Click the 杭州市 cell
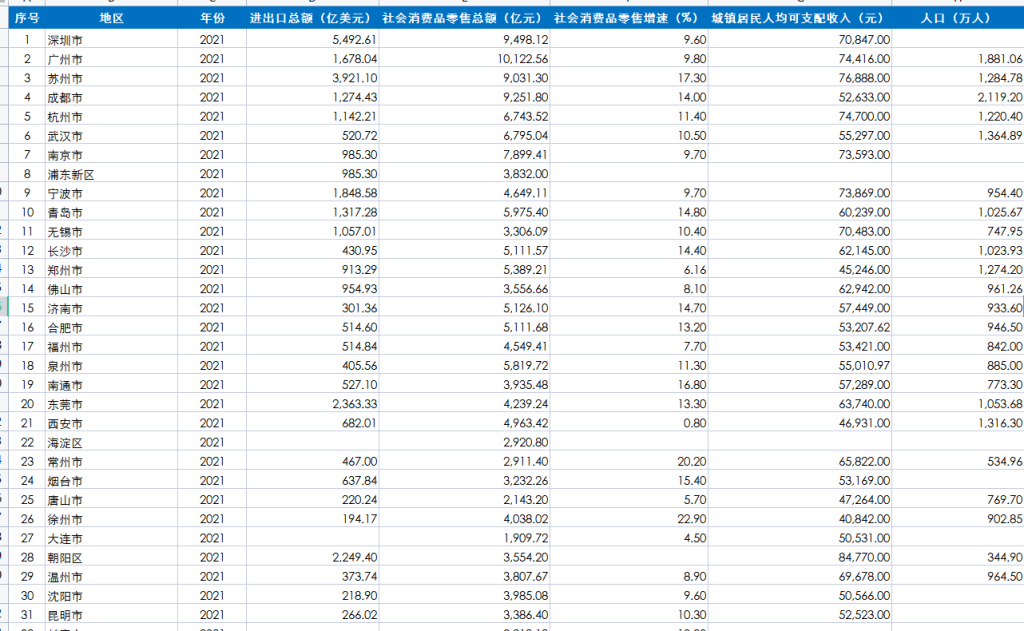The height and width of the screenshot is (631, 1024). click(x=111, y=116)
